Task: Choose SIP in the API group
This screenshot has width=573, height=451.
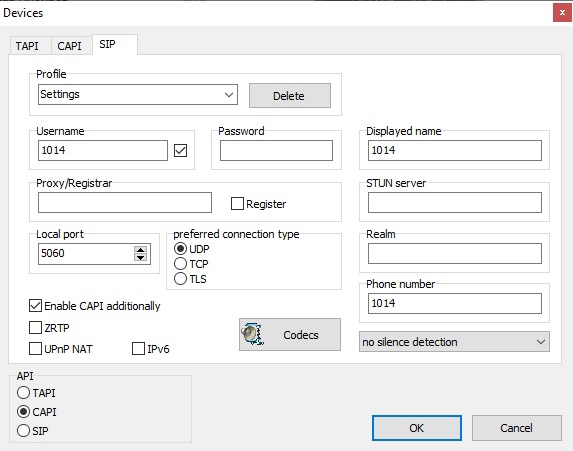Action: (x=23, y=431)
